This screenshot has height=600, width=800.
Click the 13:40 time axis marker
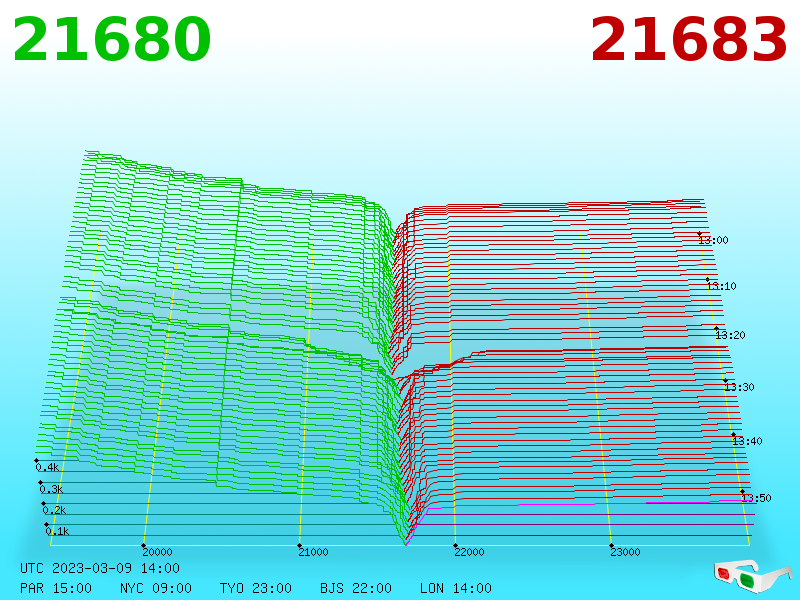[x=747, y=441]
